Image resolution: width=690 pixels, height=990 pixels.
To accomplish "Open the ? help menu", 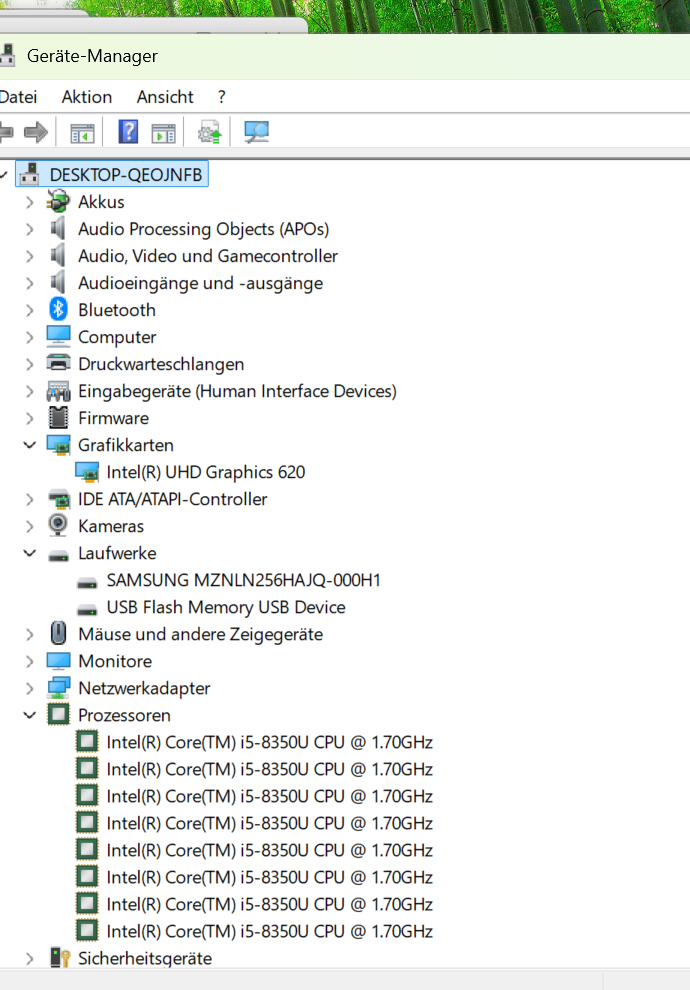I will pyautogui.click(x=222, y=97).
